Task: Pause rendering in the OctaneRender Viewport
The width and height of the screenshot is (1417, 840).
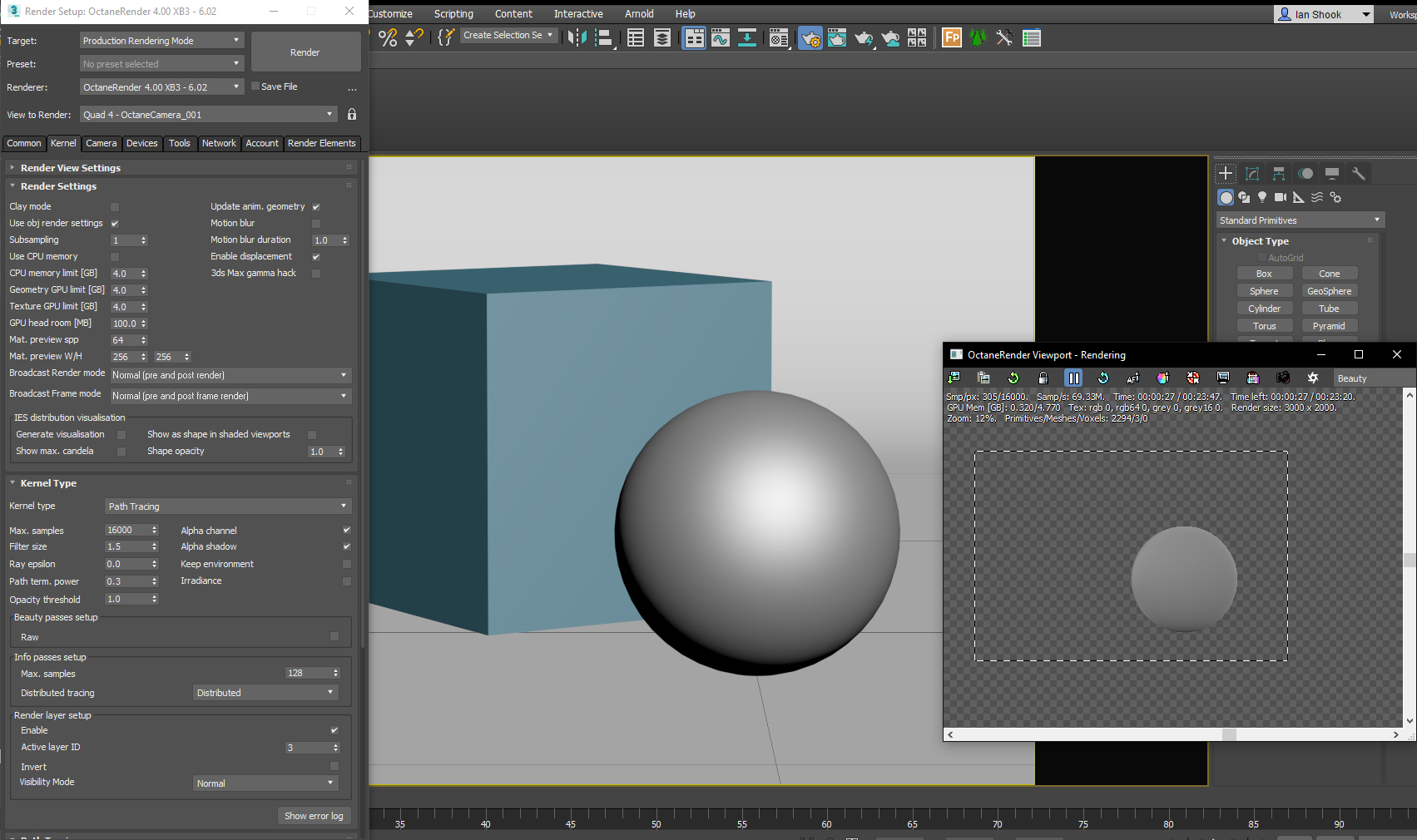Action: point(1073,378)
